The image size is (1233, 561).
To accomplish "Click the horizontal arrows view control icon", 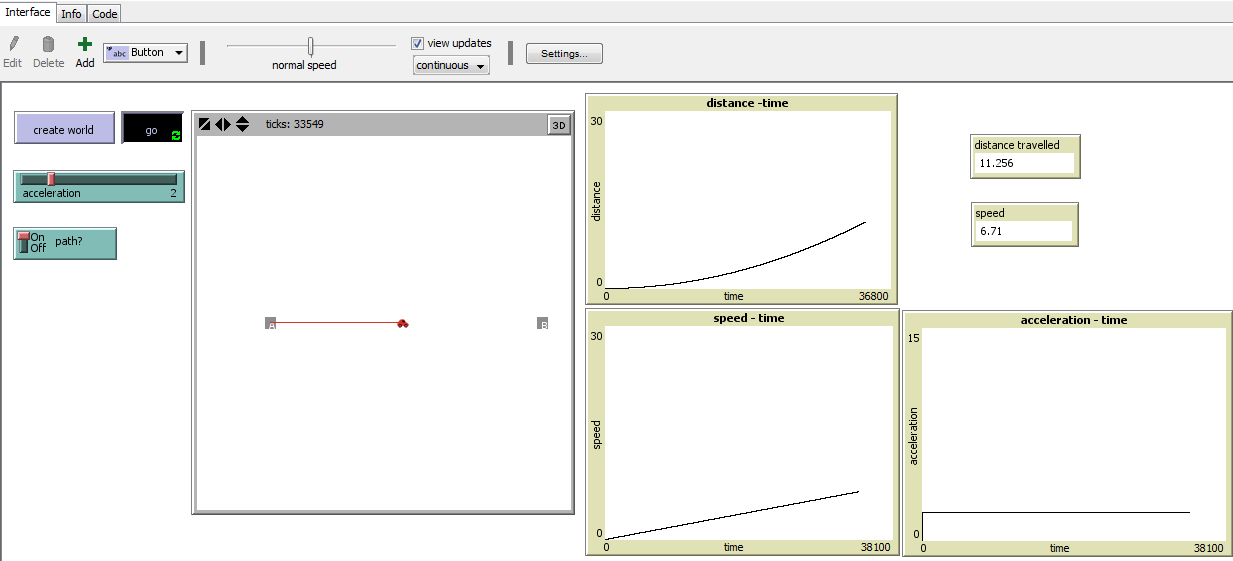I will (x=223, y=124).
